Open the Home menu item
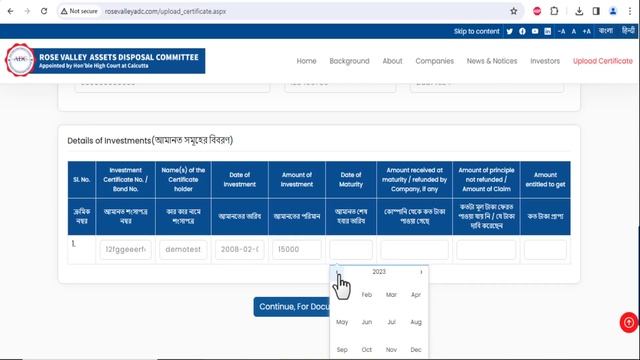 (x=306, y=61)
